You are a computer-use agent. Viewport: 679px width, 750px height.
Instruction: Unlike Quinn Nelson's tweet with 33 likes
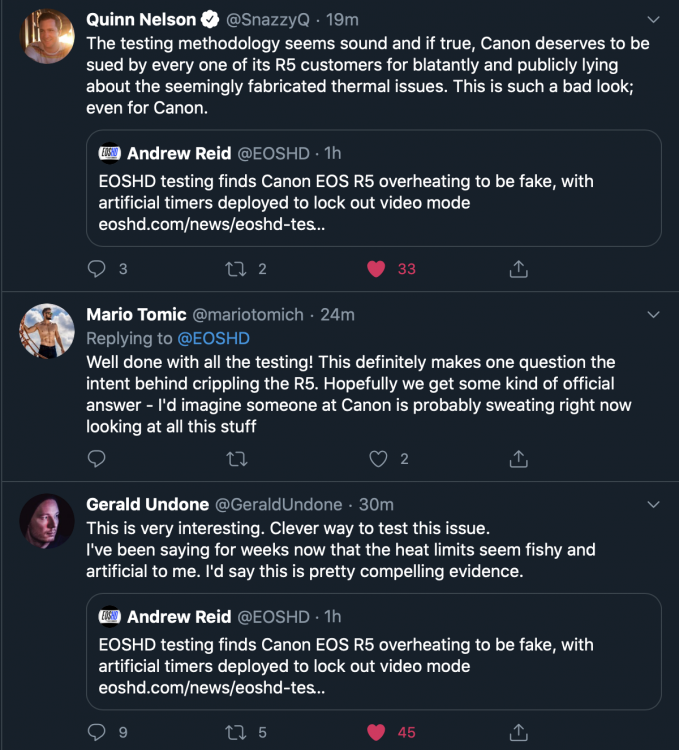(376, 269)
